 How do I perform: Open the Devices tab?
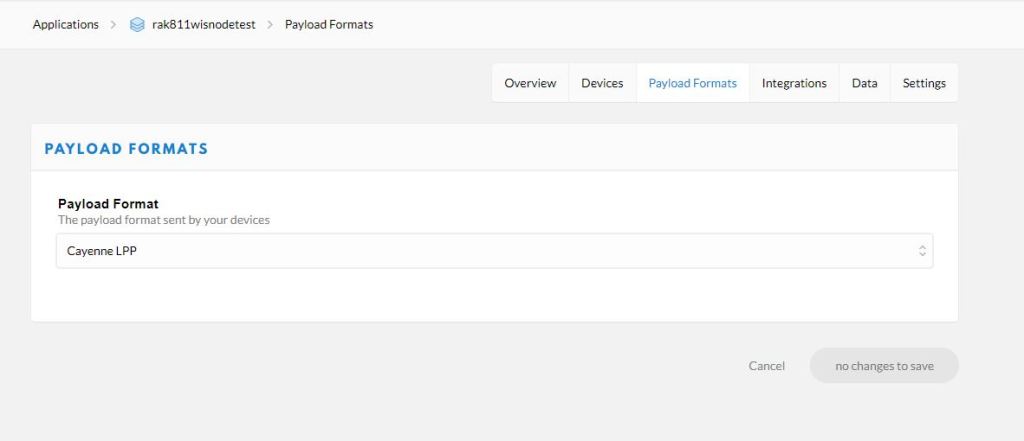602,83
